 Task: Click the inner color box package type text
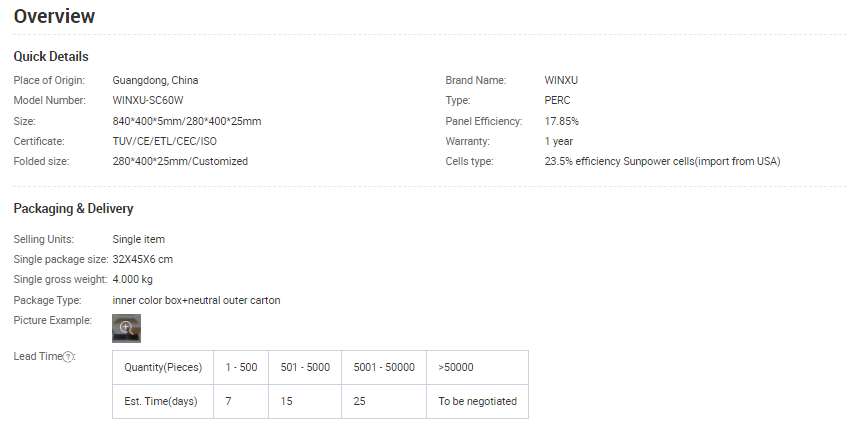(x=196, y=300)
